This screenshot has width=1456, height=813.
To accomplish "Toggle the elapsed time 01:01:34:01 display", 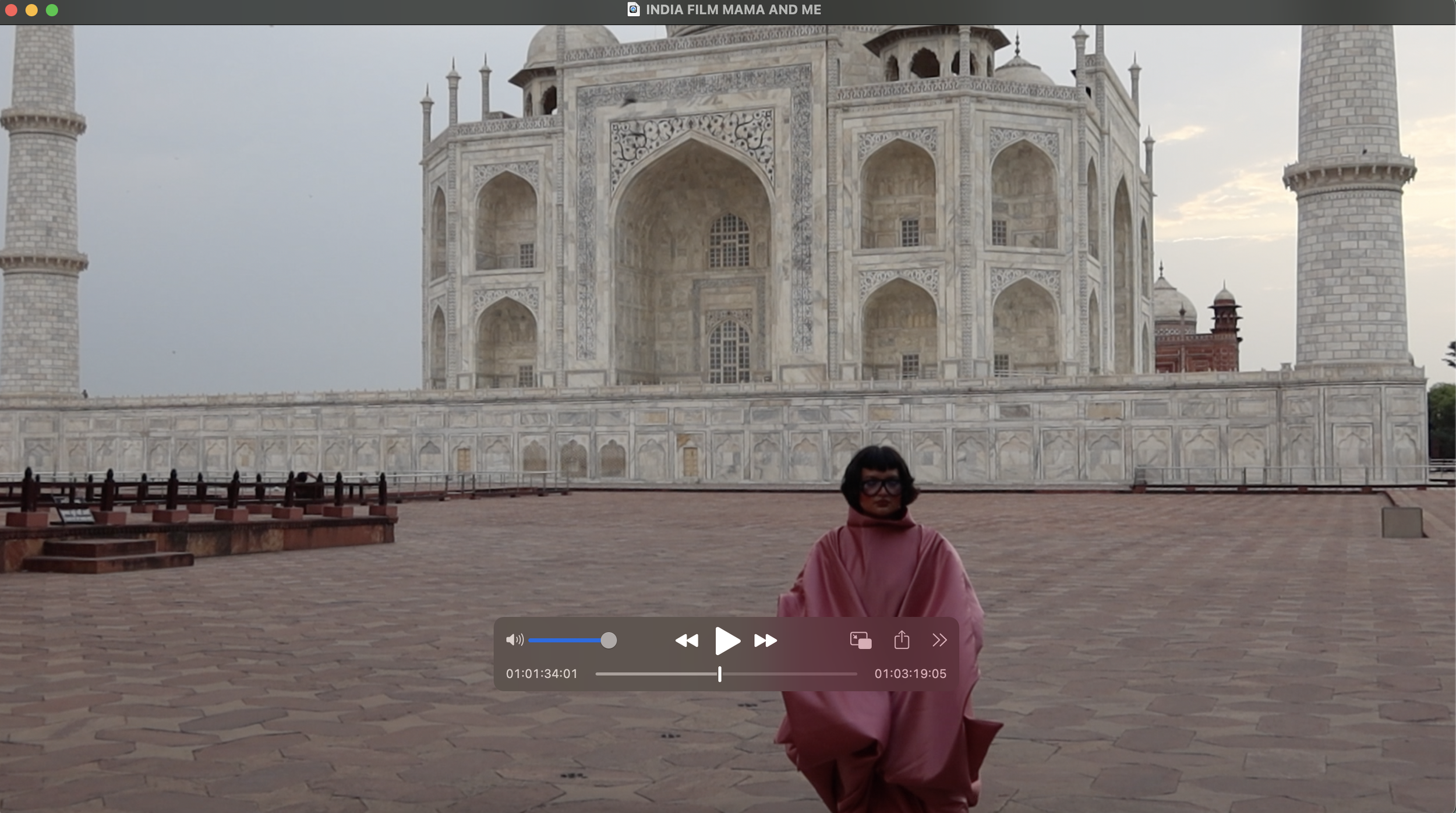I will 542,674.
